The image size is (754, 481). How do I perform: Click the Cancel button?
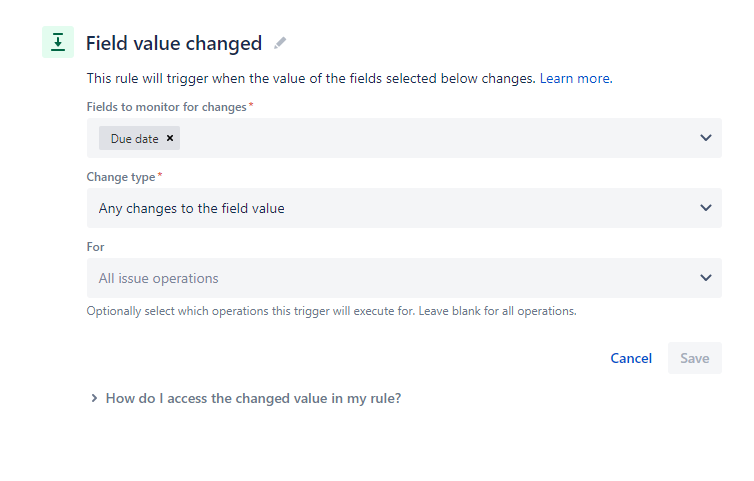click(x=631, y=358)
